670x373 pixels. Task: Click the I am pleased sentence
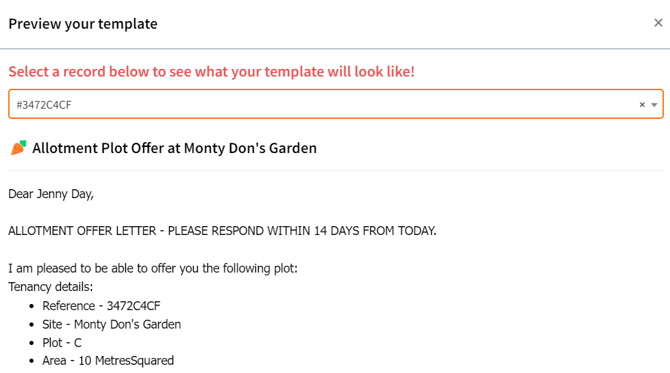click(x=153, y=268)
